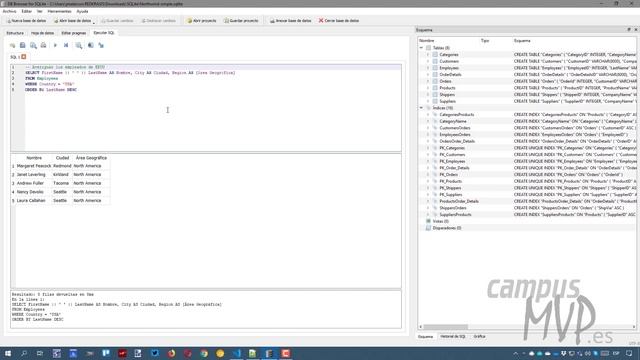Click the Vistas (0) node icon

429,221
